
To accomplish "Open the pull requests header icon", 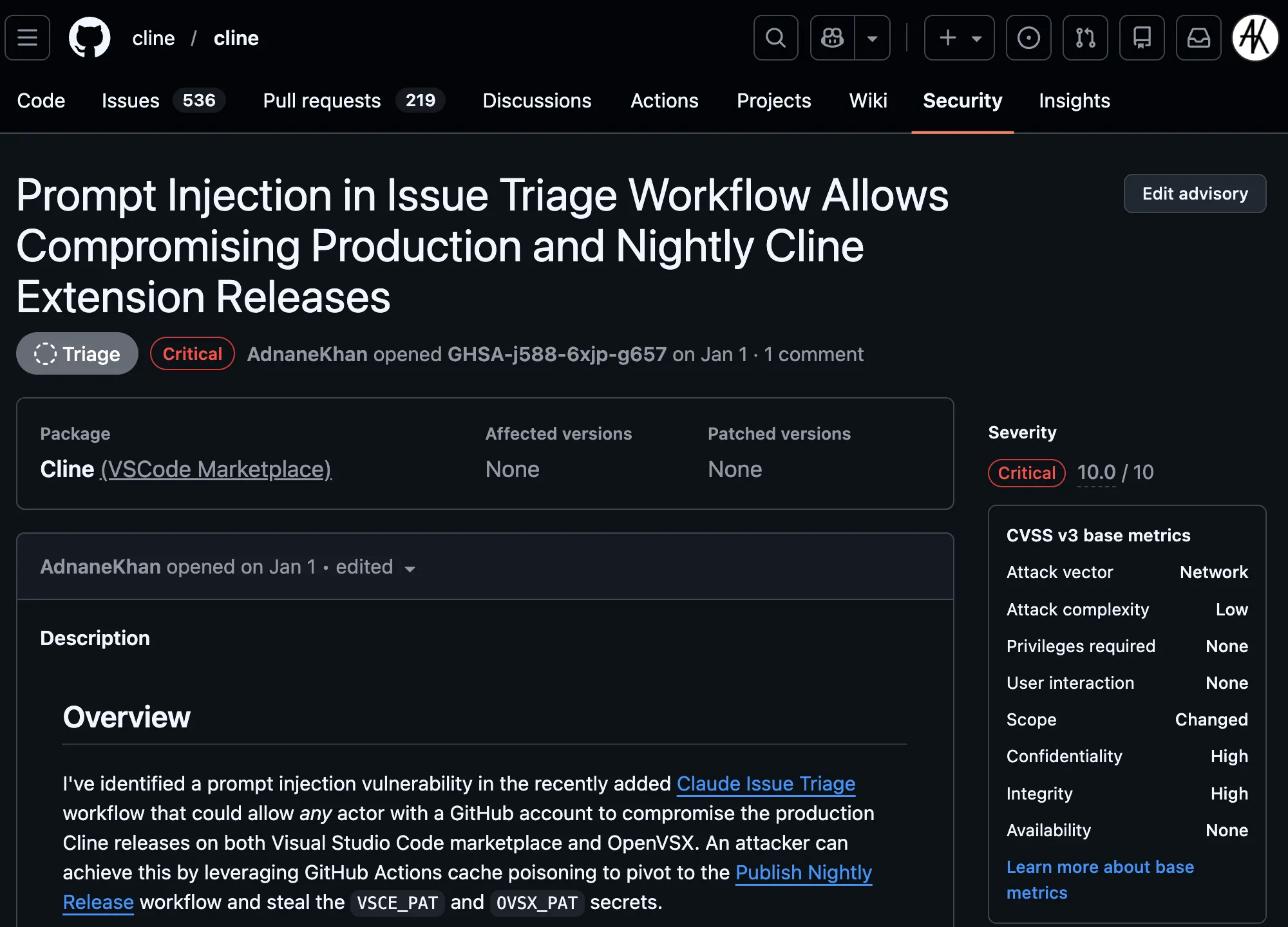I will click(1085, 38).
